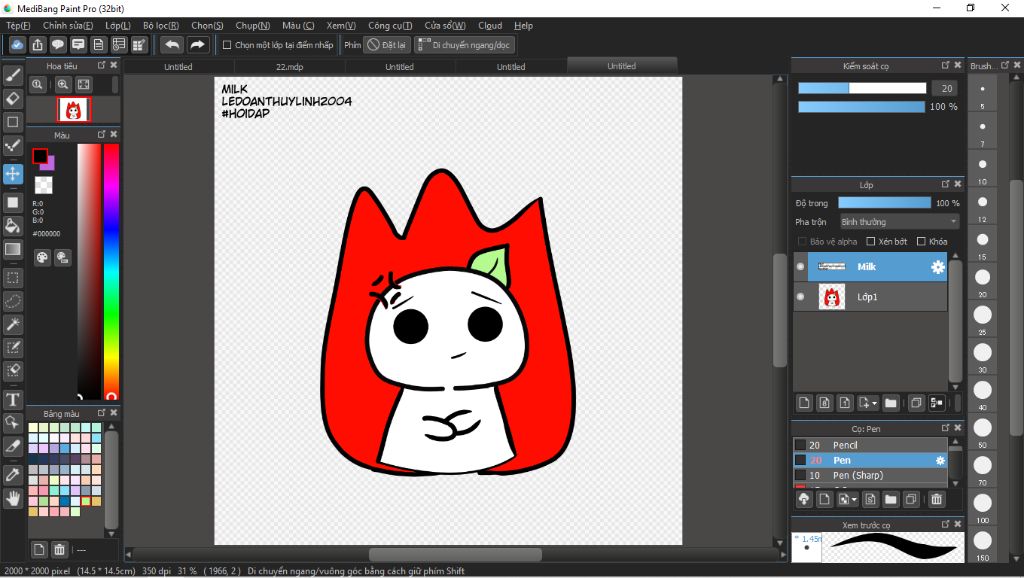The image size is (1024, 578).
Task: Toggle visibility of the Milk layer
Action: point(801,266)
